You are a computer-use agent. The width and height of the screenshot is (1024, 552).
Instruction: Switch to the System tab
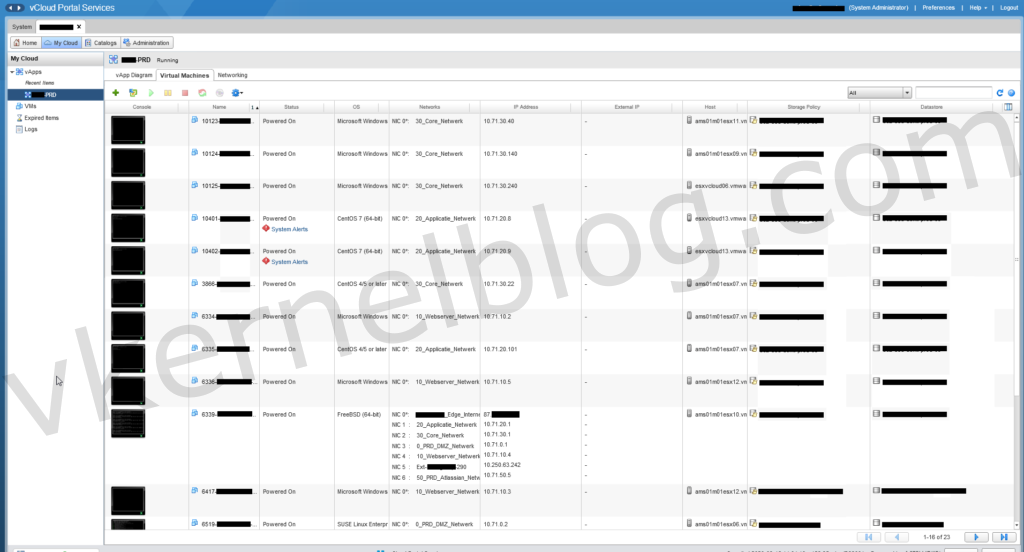[x=22, y=27]
